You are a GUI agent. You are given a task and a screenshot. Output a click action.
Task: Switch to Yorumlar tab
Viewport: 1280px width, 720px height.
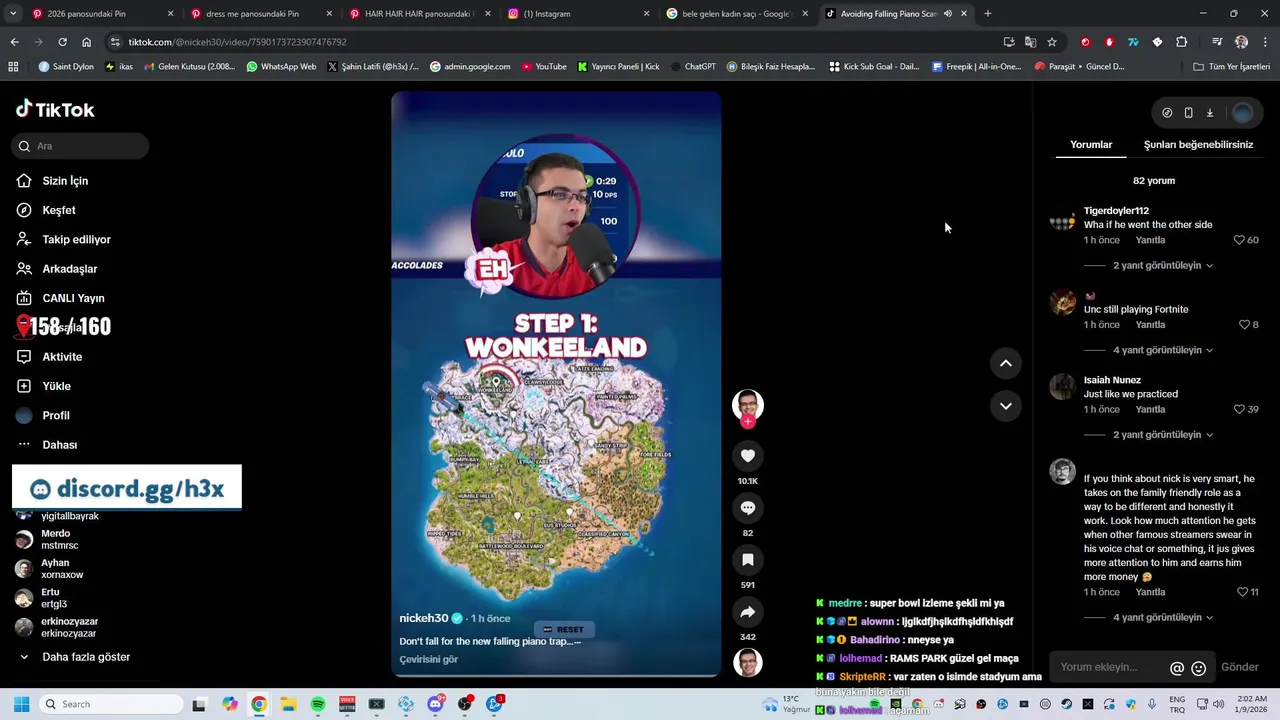[1091, 145]
